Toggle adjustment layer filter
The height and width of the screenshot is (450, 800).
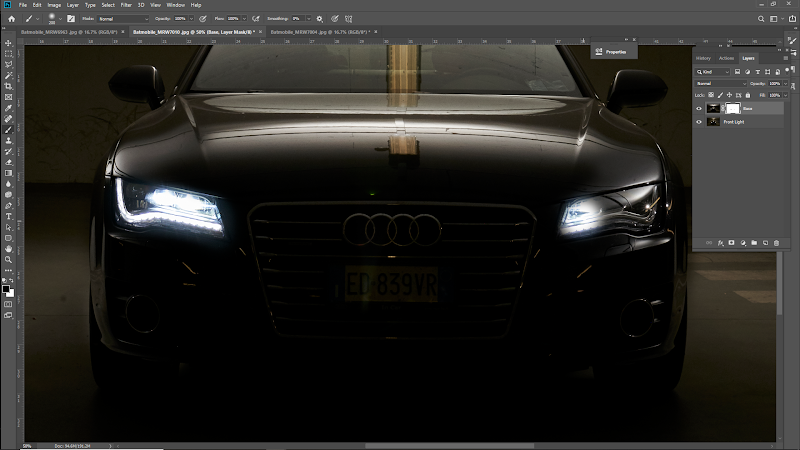point(747,72)
